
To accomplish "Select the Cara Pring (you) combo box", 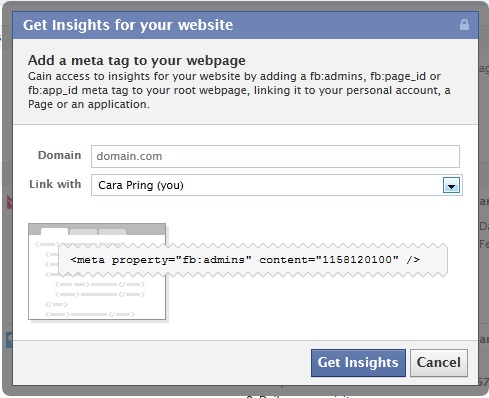I will 277,185.
